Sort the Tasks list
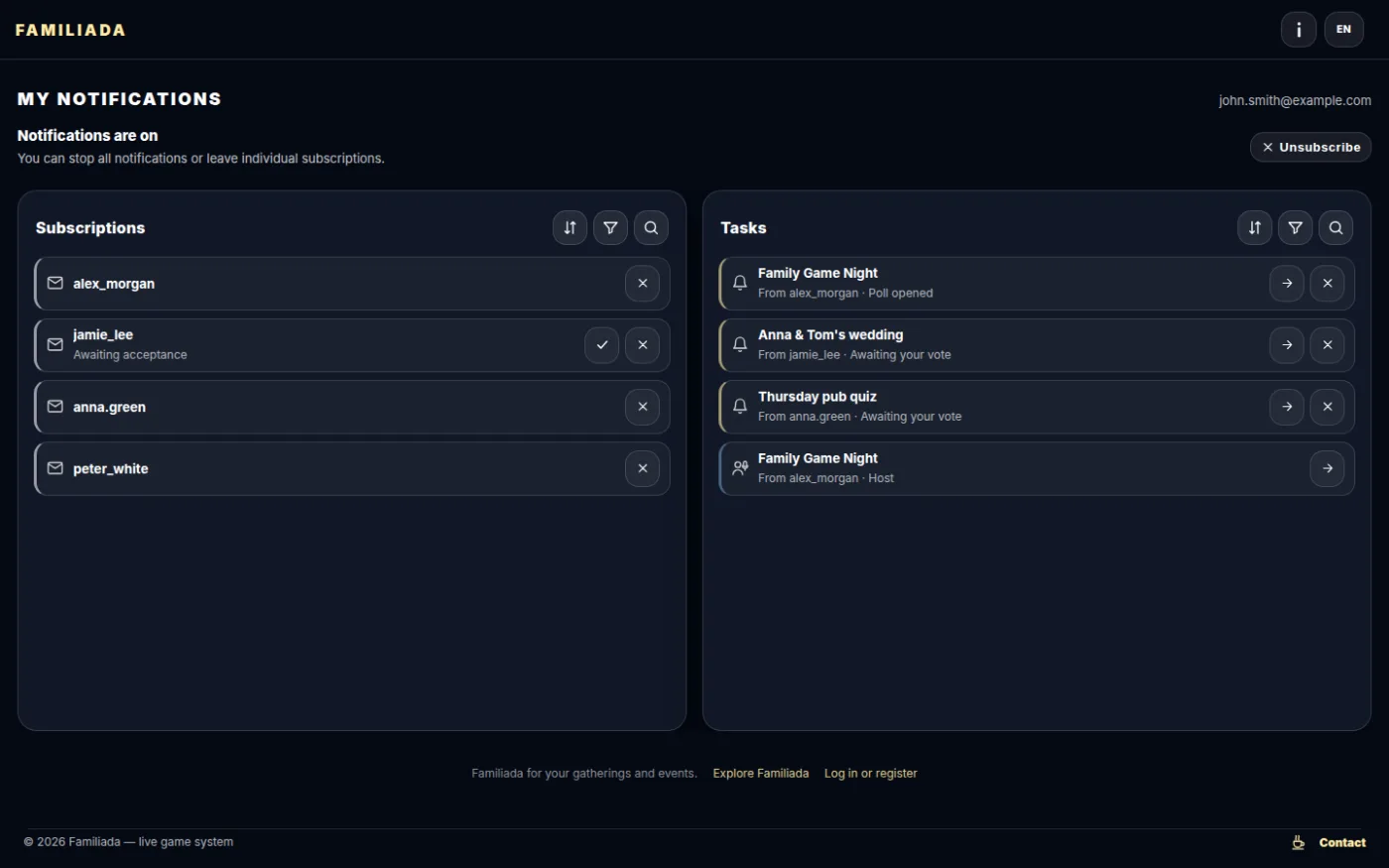1389x868 pixels. (1254, 227)
